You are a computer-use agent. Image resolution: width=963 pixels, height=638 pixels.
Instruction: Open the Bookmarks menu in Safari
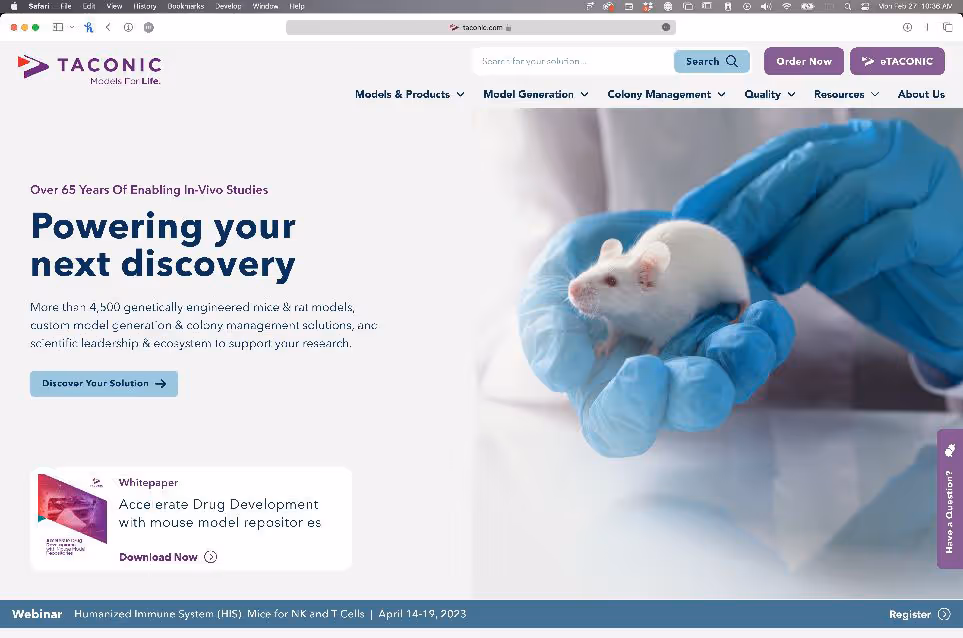185,6
